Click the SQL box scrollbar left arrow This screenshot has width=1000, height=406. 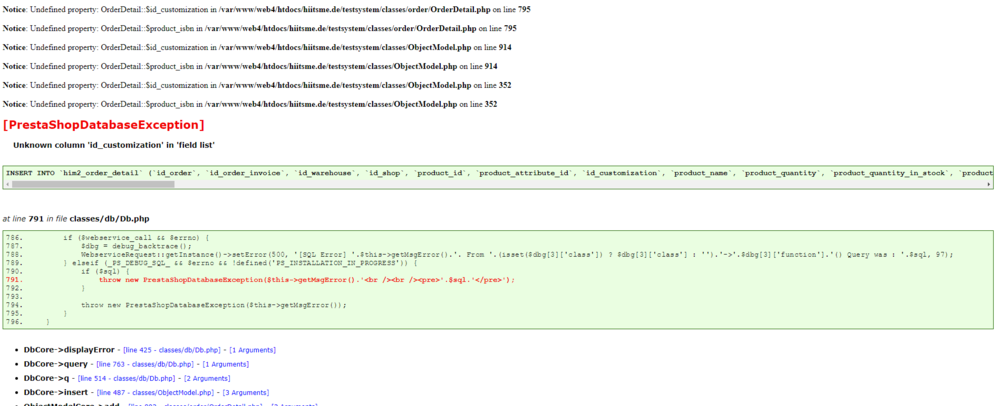point(6,184)
